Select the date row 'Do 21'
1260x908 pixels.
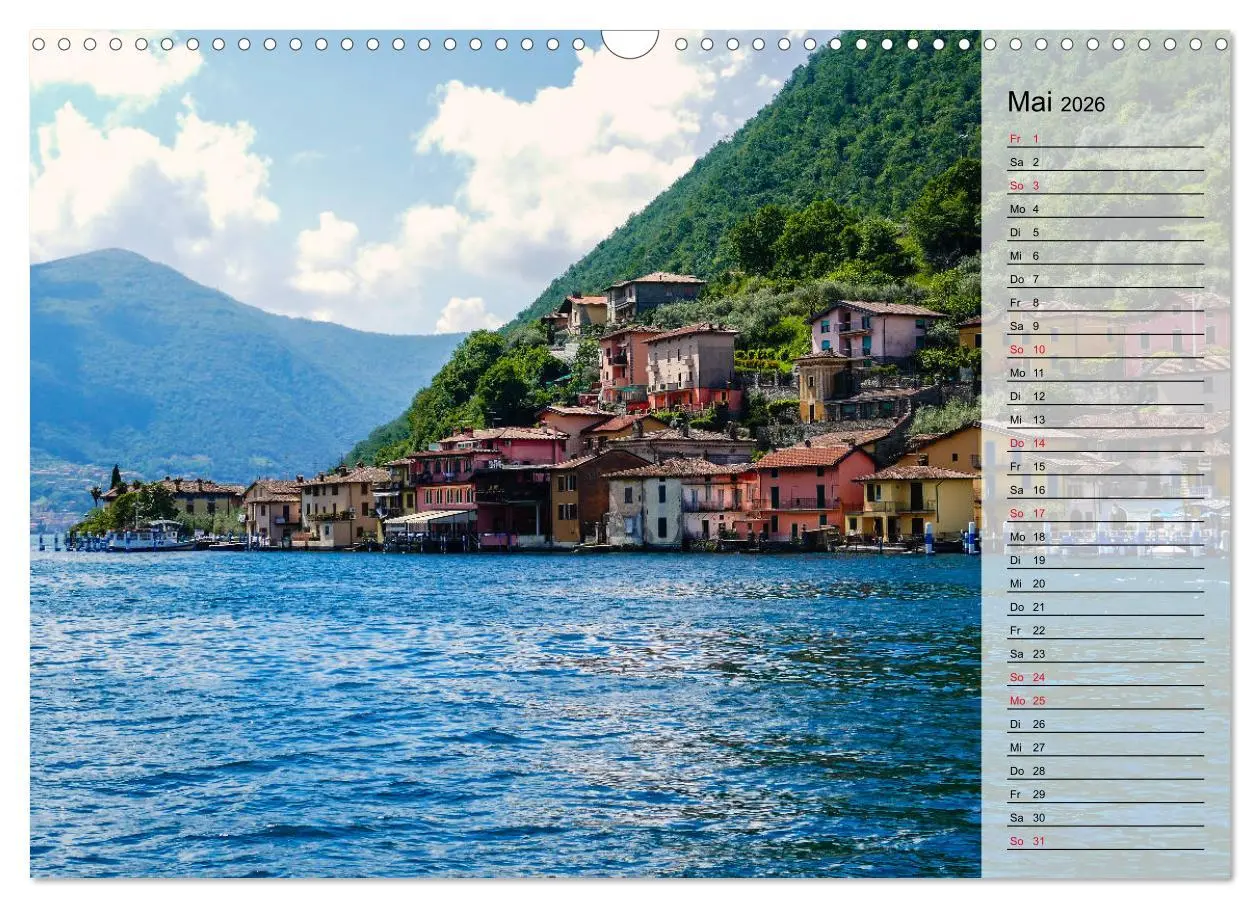(x=1105, y=607)
